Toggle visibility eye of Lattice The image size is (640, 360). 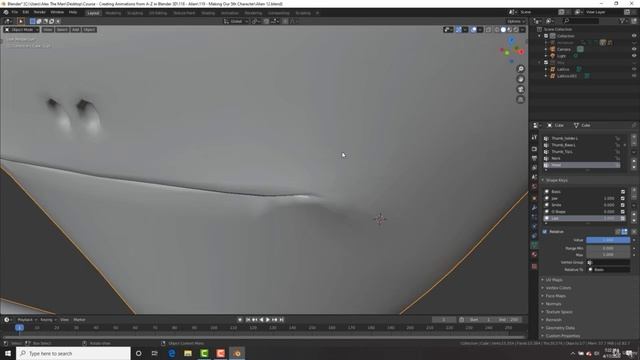[x=634, y=69]
